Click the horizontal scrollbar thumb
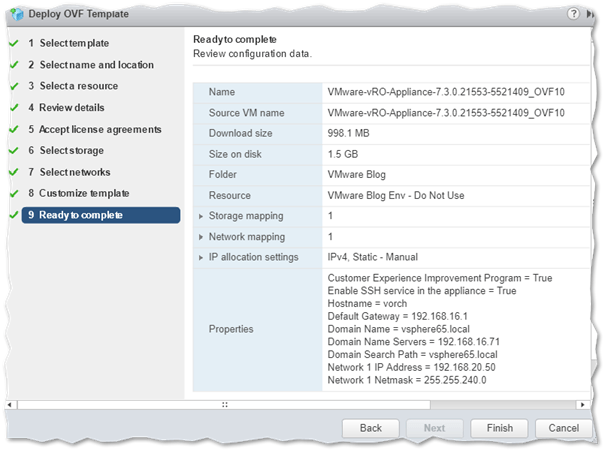 (x=224, y=405)
